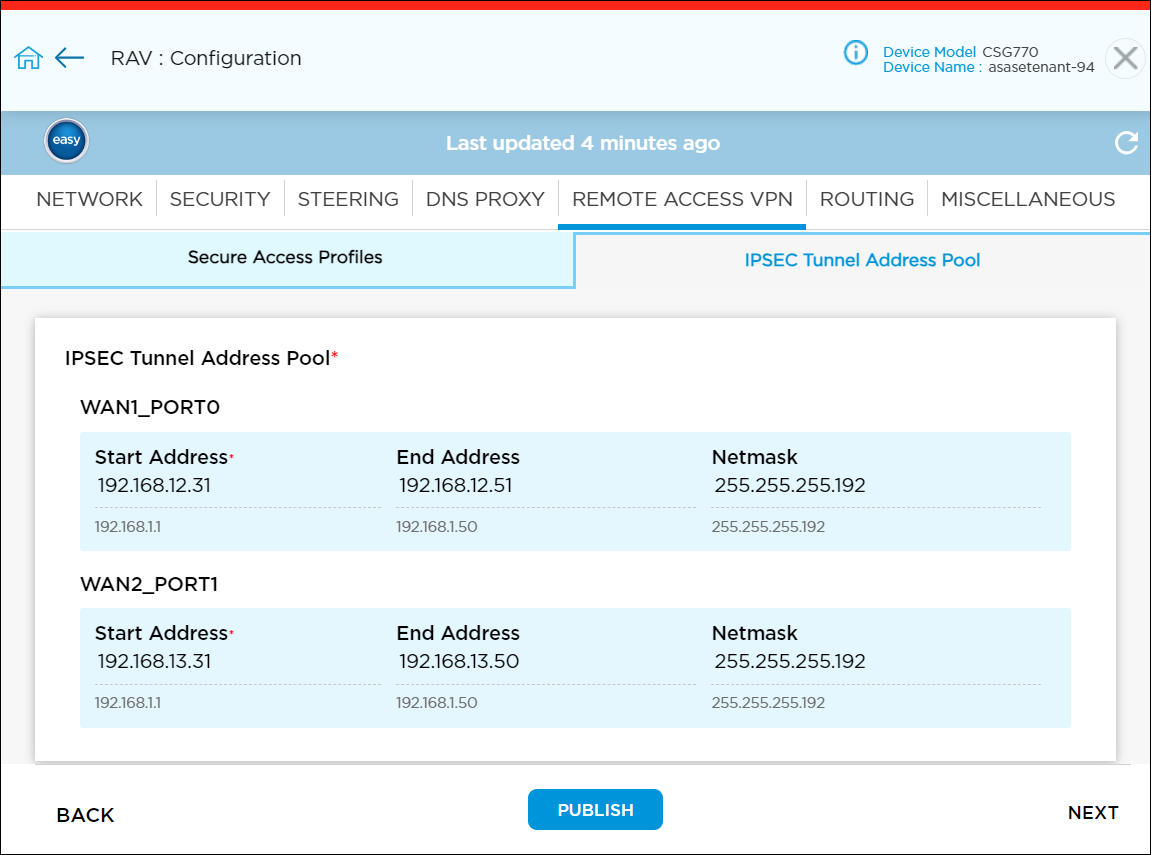Close the RAV Configuration screen
Image resolution: width=1151 pixels, height=855 pixels.
[1124, 58]
